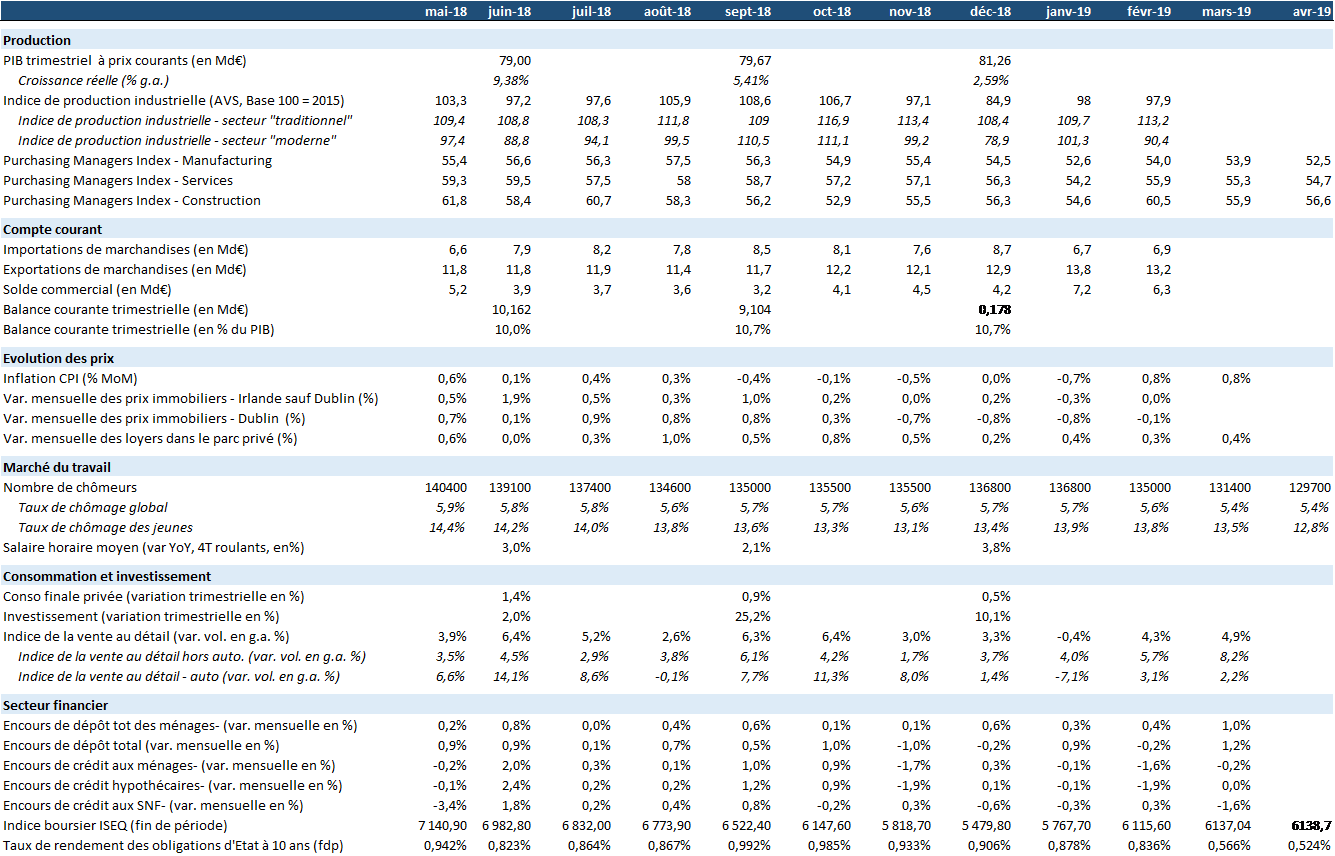
Task: Select the Secteur financier heading
Action: 55,705
